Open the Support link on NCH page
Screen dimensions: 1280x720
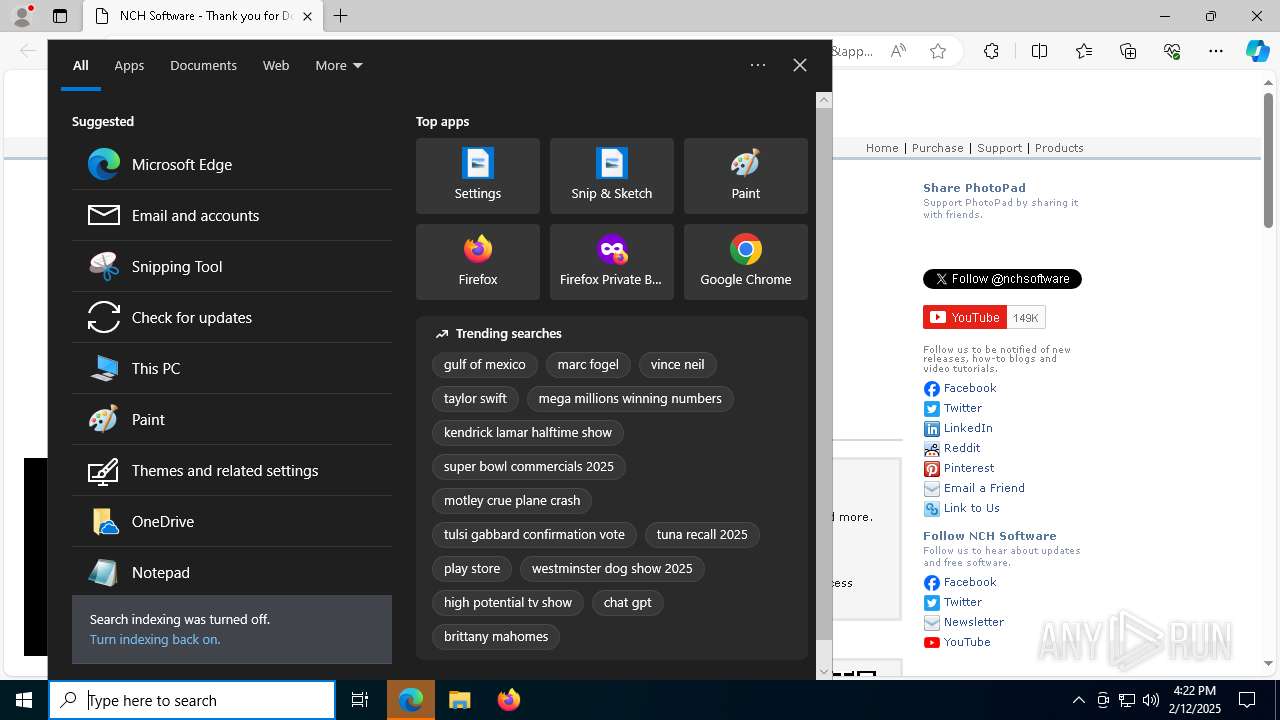coord(1000,148)
